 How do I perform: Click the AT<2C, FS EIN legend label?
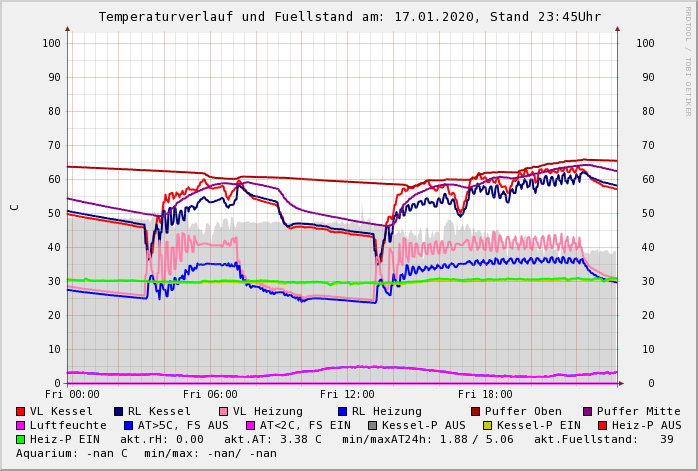304,425
